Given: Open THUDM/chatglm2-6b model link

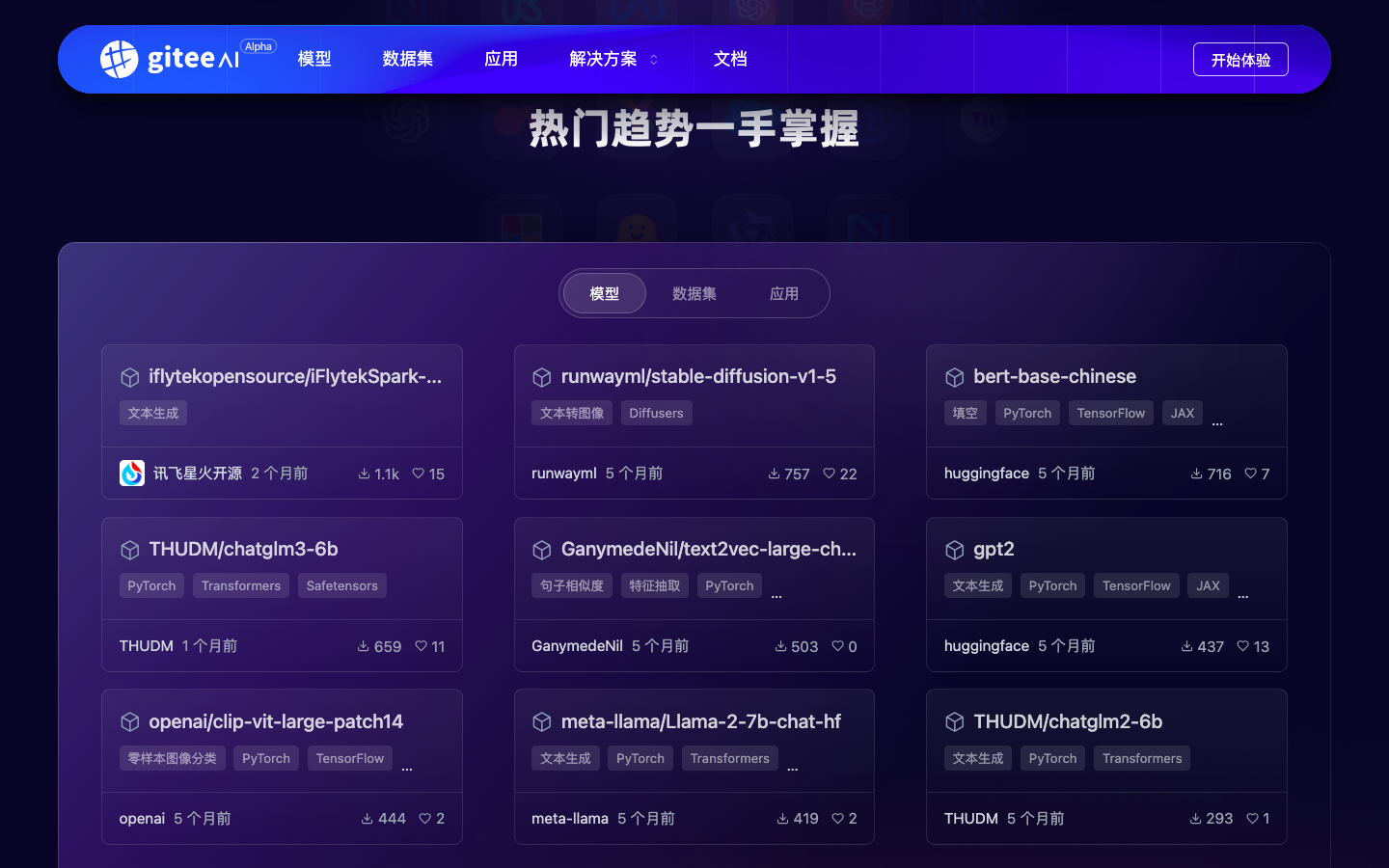Looking at the screenshot, I should [x=1068, y=721].
